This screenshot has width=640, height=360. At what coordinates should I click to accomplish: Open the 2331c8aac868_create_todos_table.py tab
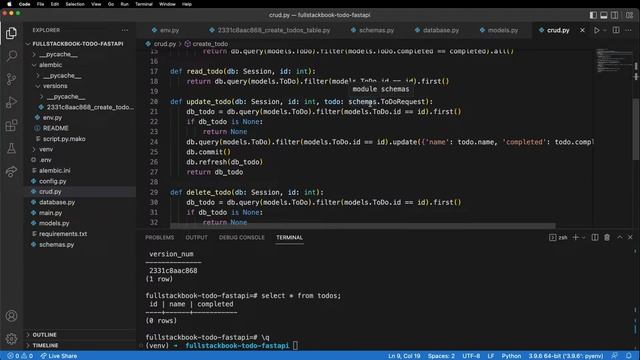pos(269,30)
